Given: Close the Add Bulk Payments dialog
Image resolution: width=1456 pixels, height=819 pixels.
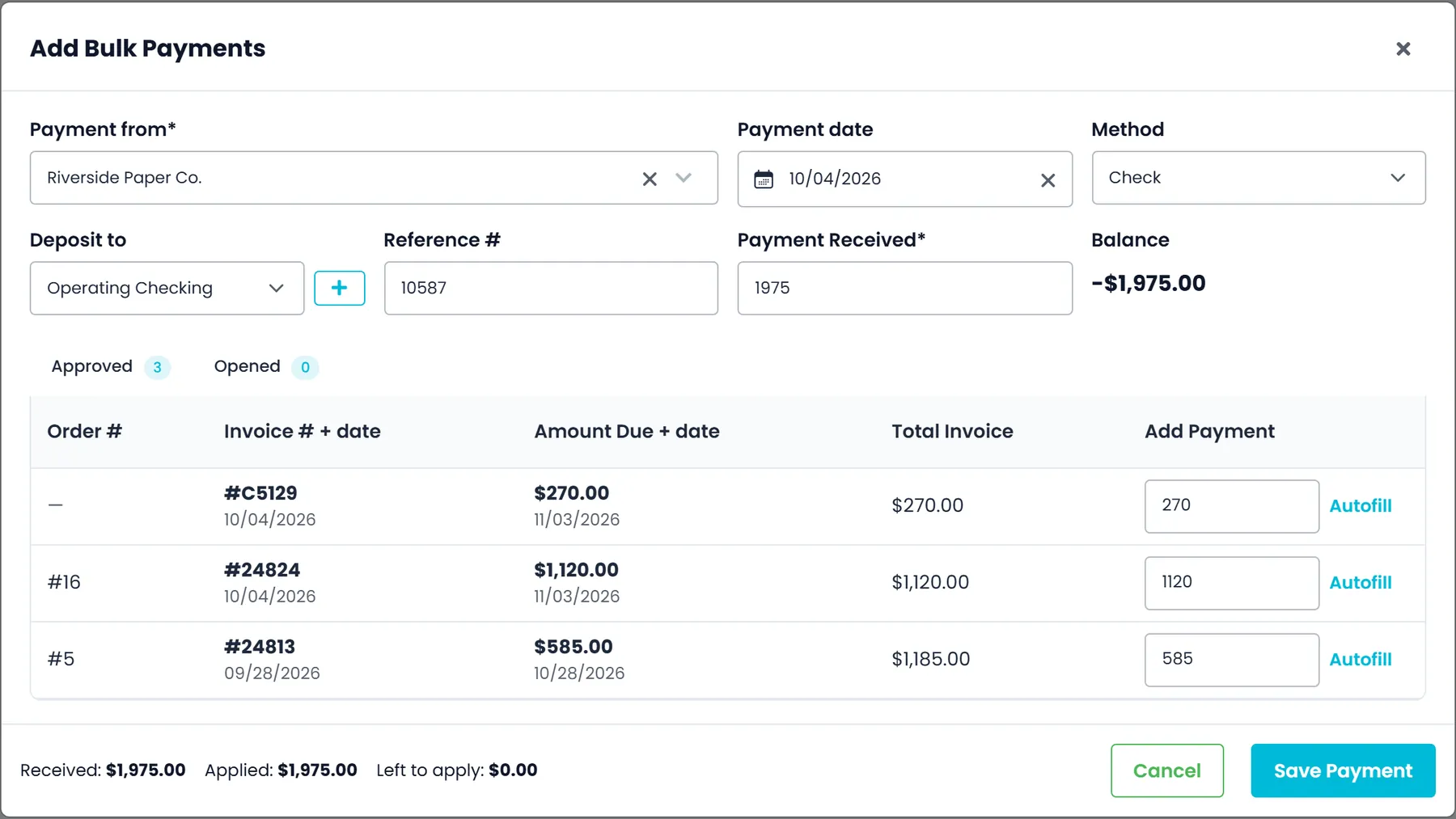Looking at the screenshot, I should (1403, 49).
